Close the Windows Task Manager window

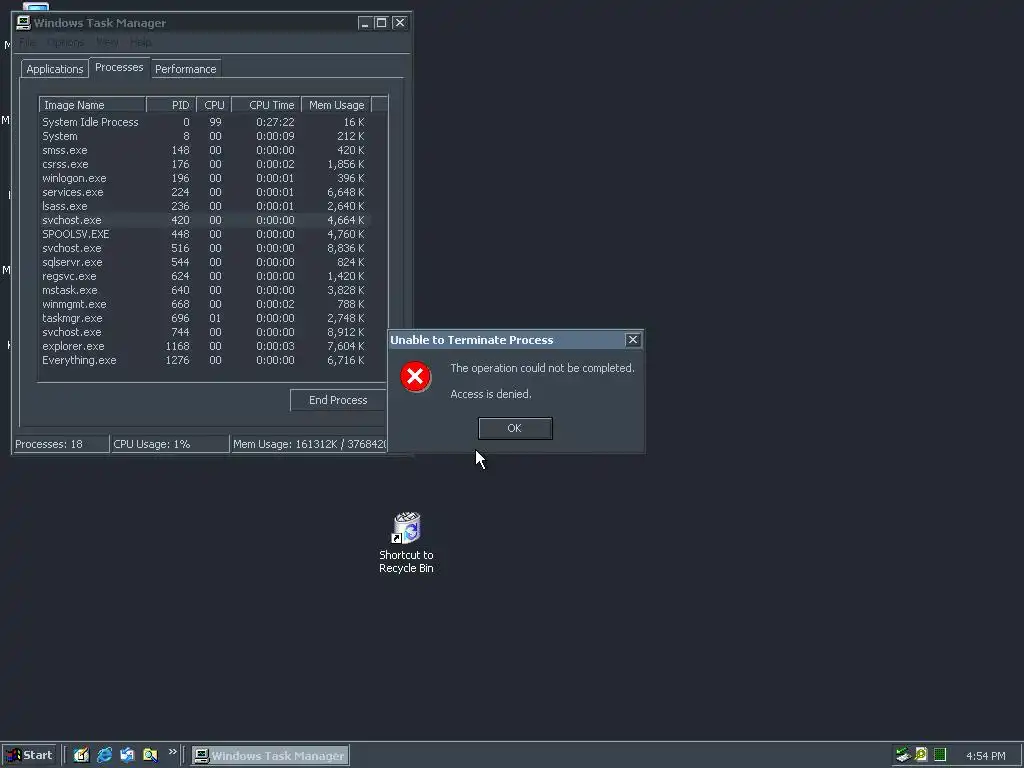[x=400, y=23]
